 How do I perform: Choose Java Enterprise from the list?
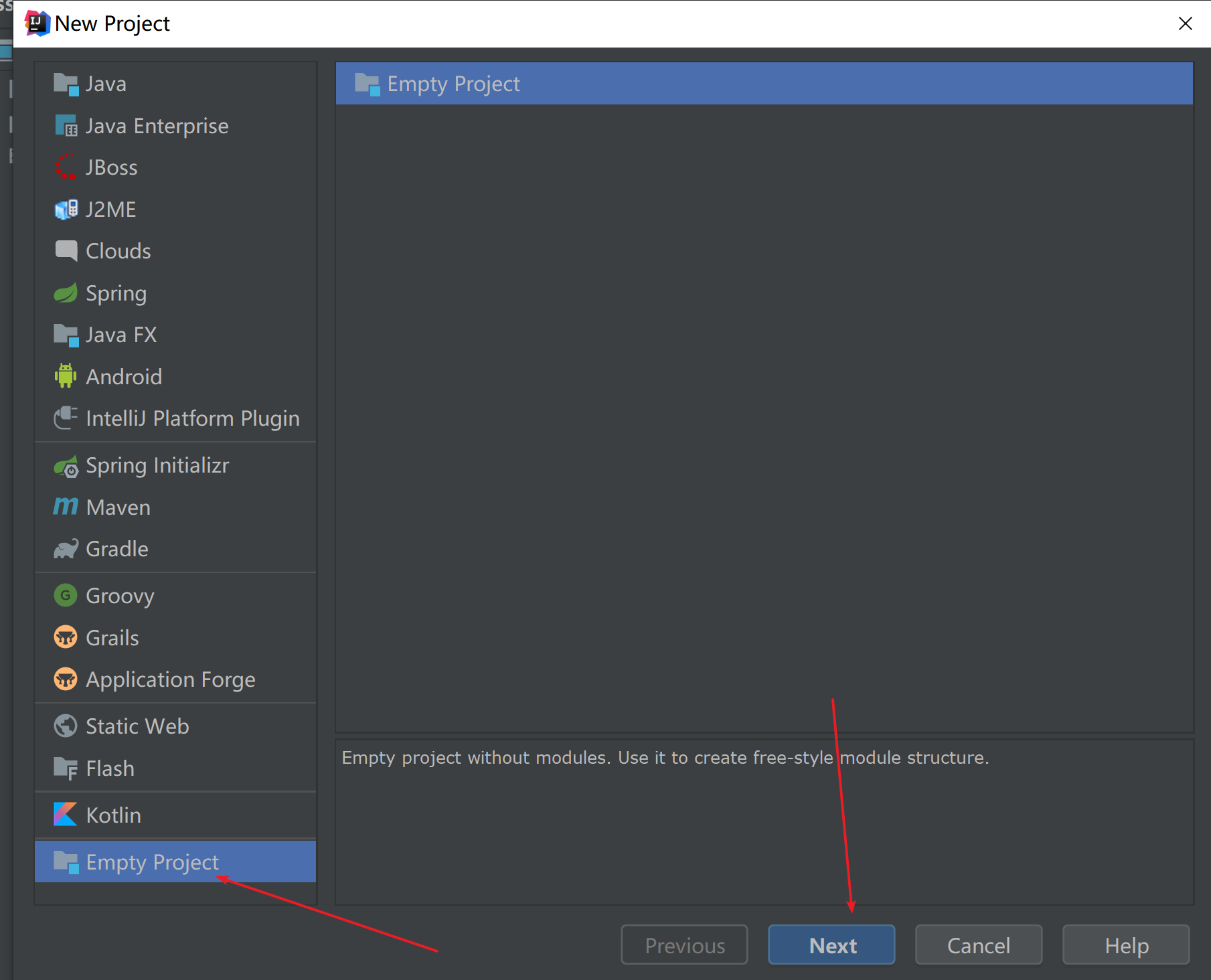click(175, 126)
